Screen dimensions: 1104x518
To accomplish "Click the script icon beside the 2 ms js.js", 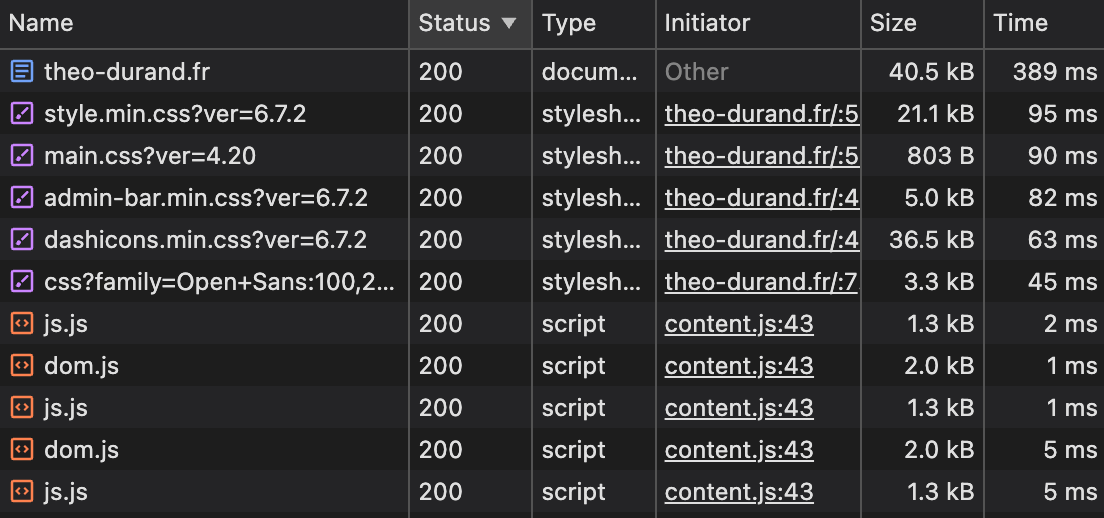I will click(x=23, y=324).
